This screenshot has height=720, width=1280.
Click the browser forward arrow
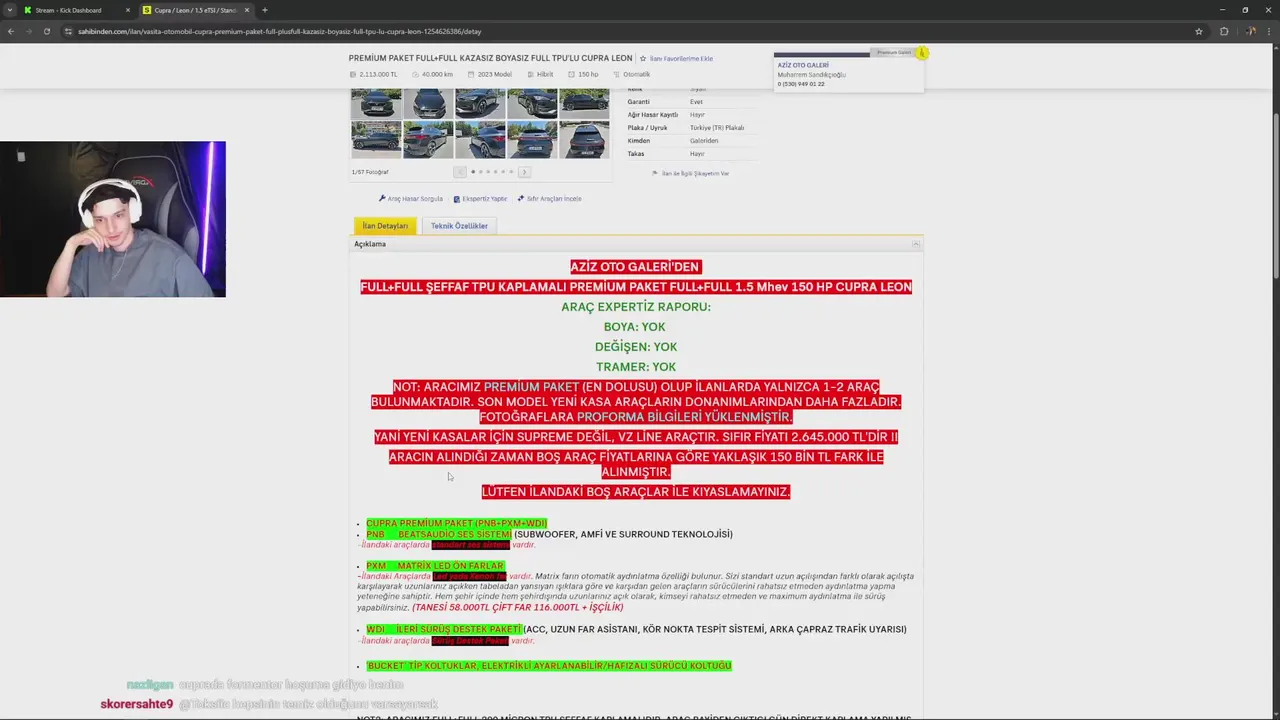point(28,31)
